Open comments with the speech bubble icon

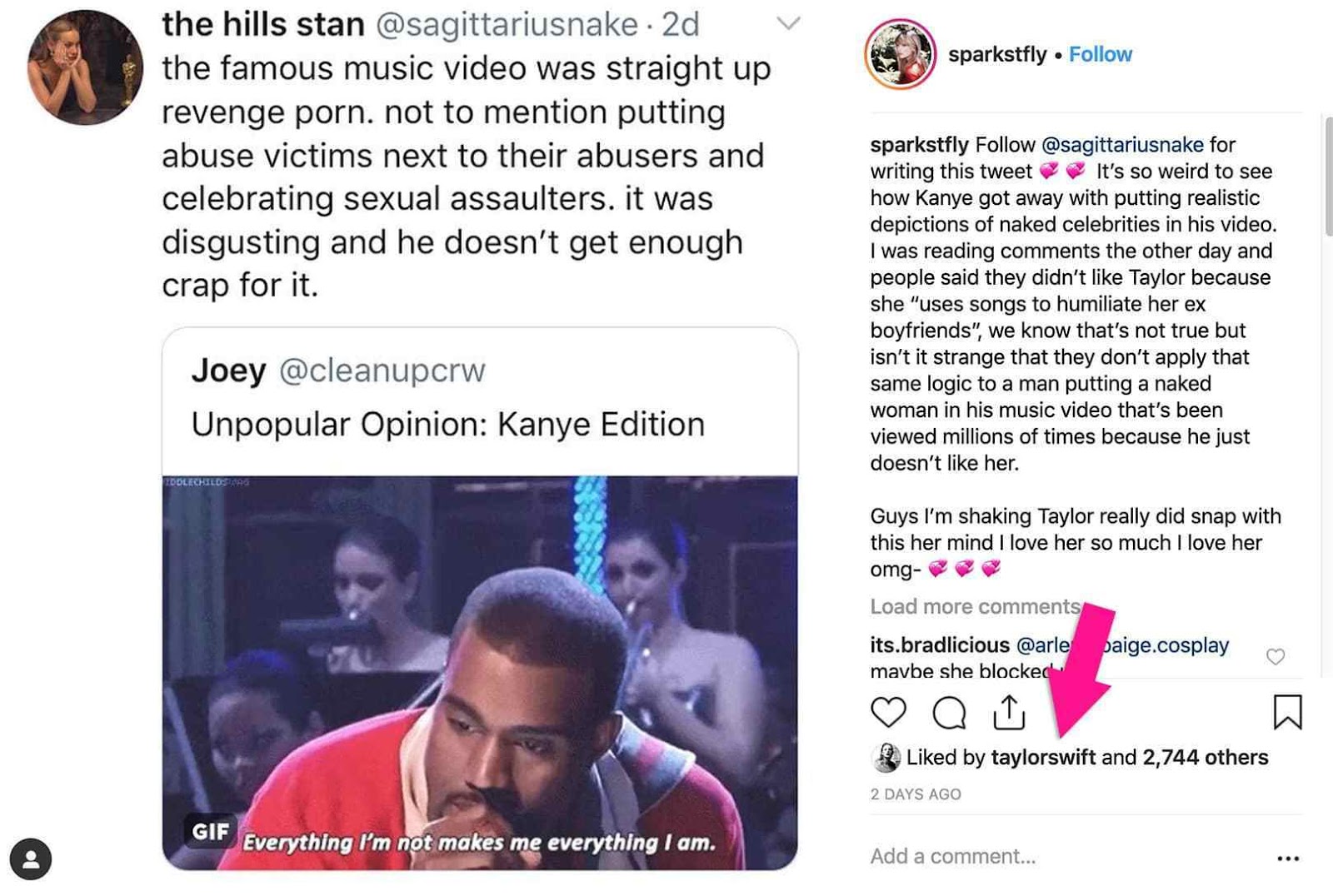(949, 713)
